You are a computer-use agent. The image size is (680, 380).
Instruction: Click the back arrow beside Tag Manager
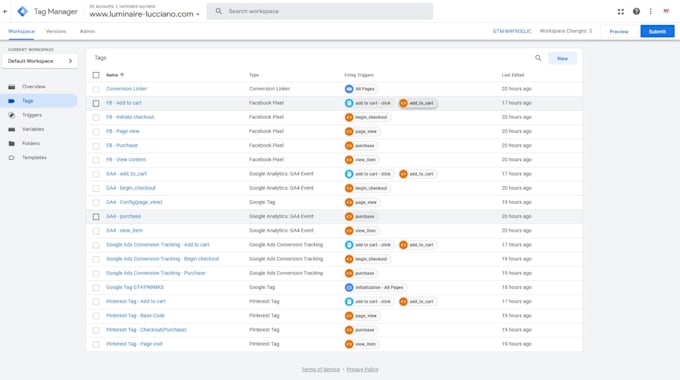pos(5,12)
